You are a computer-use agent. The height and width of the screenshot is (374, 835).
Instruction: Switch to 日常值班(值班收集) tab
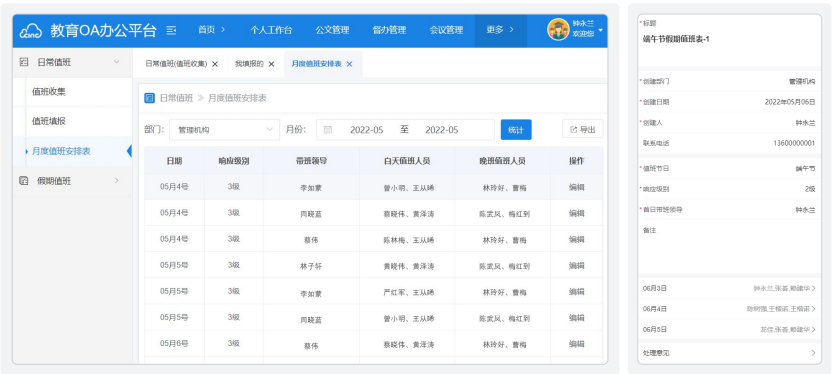(x=176, y=64)
